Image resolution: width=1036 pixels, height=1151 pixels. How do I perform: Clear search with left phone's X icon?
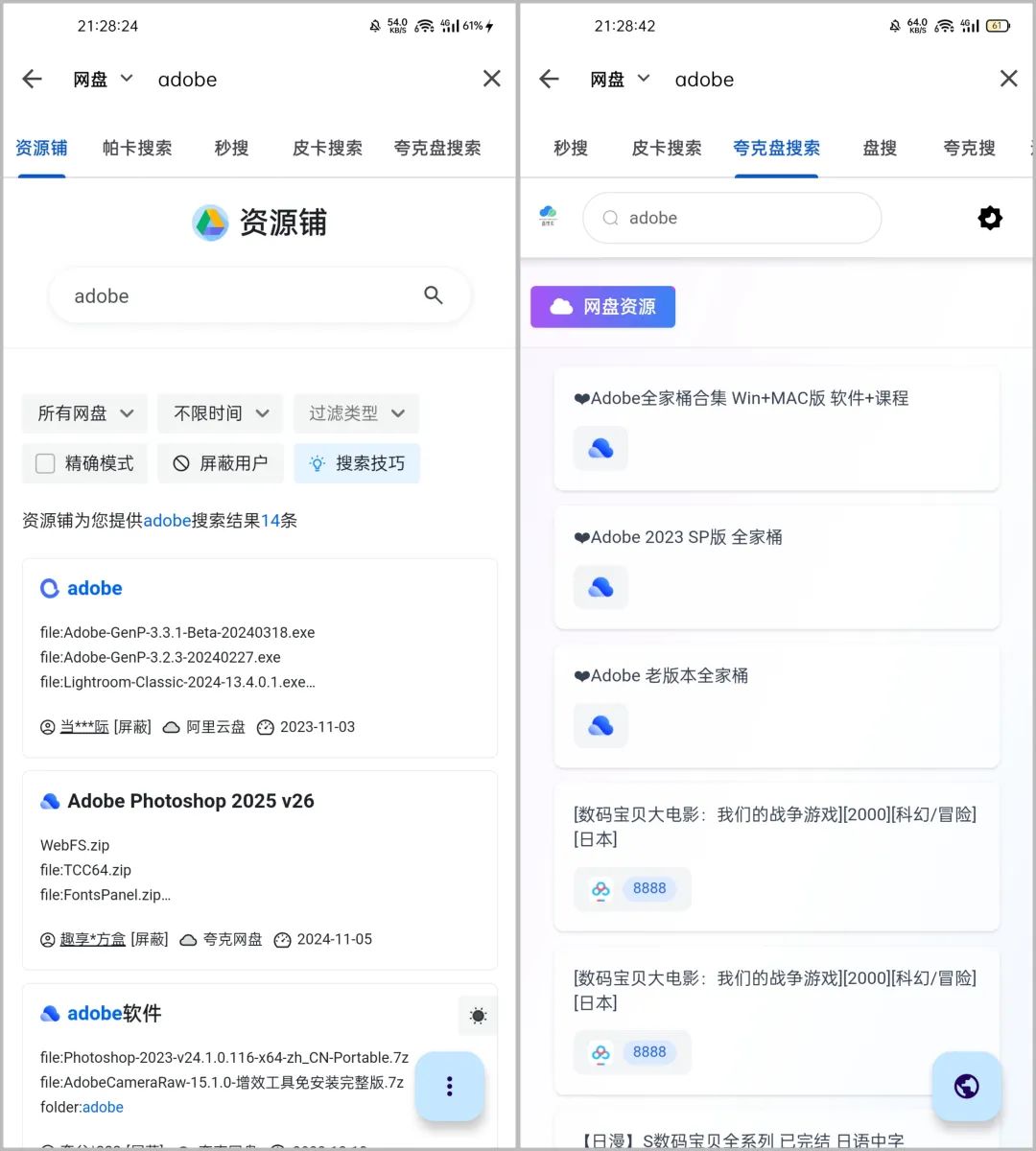492,80
